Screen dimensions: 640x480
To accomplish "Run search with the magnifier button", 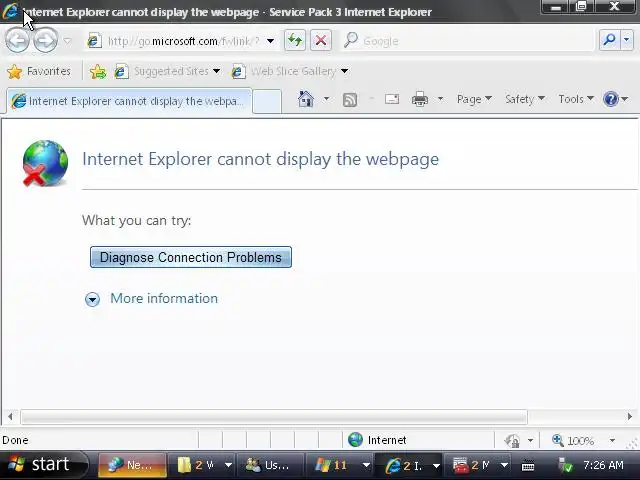I will tap(610, 40).
